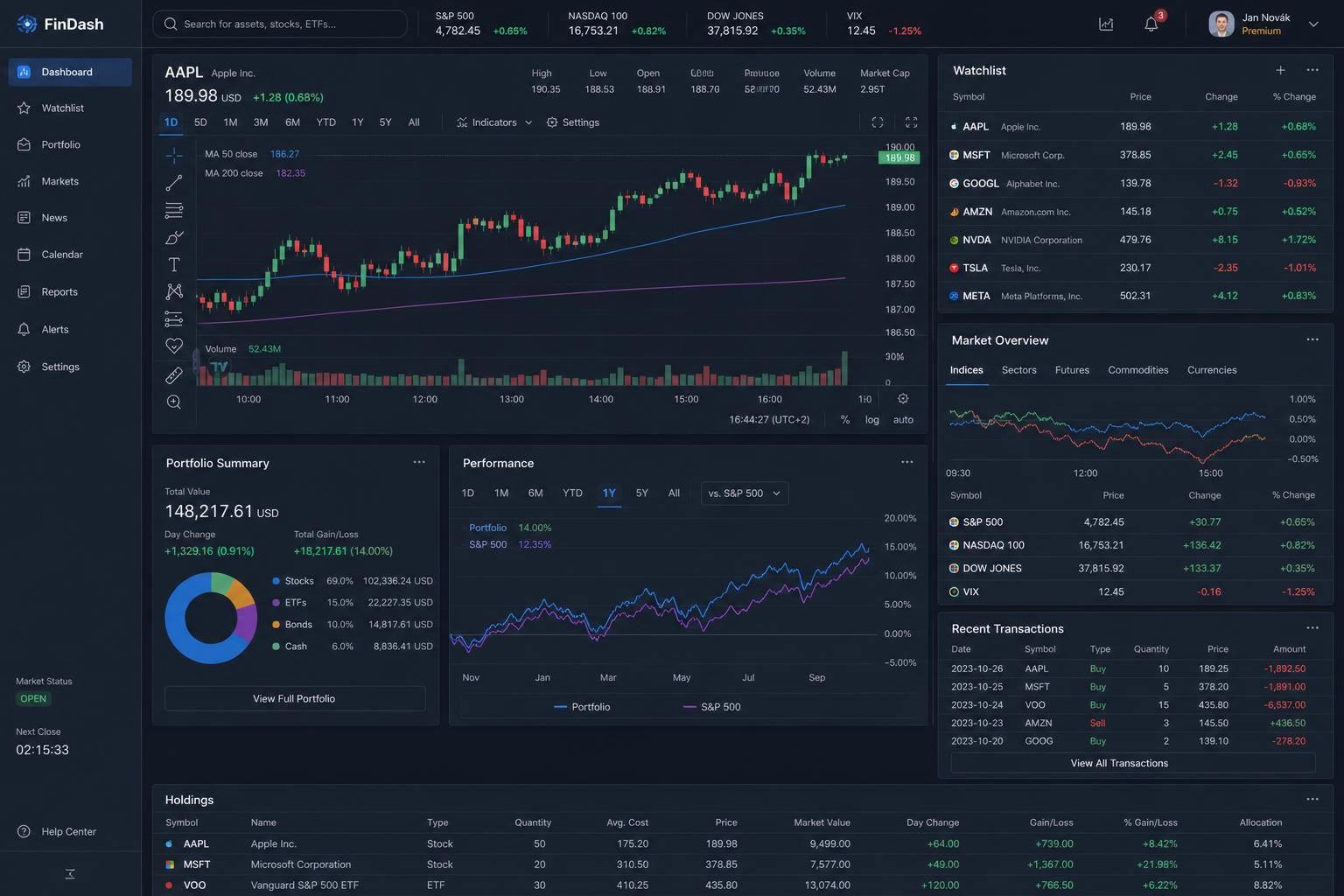Expand the user account menu chevron
The image size is (1344, 896).
click(x=1313, y=24)
